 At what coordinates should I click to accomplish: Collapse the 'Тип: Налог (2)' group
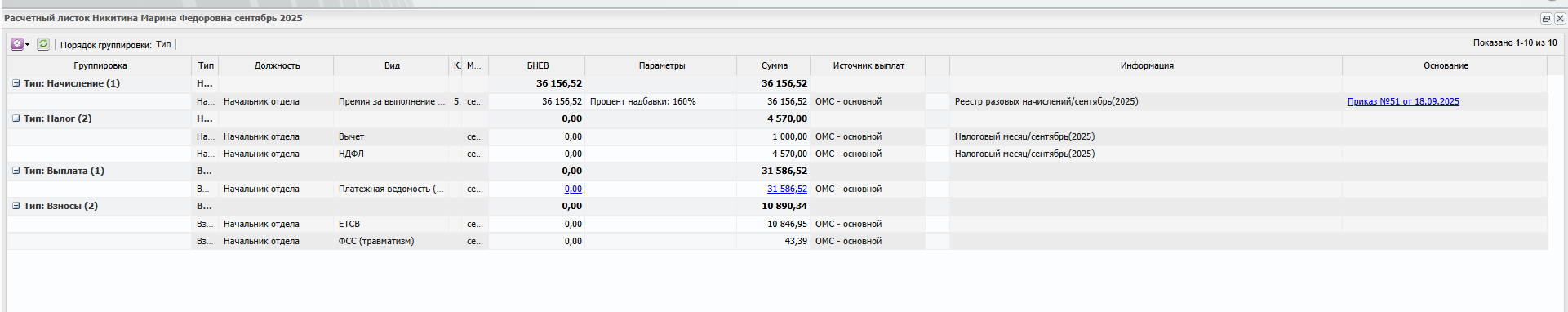(16, 118)
